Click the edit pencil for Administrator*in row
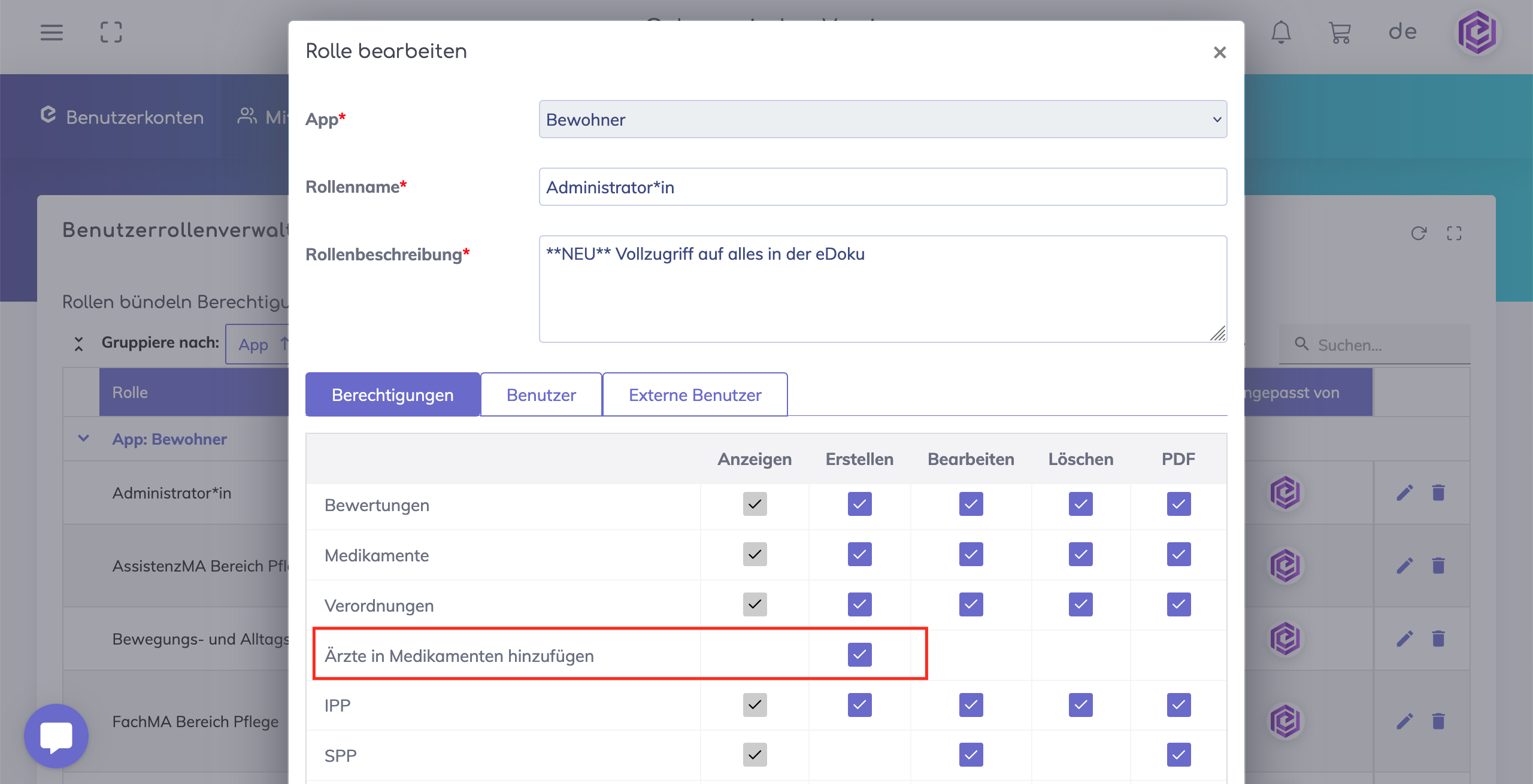The image size is (1533, 784). pos(1405,493)
